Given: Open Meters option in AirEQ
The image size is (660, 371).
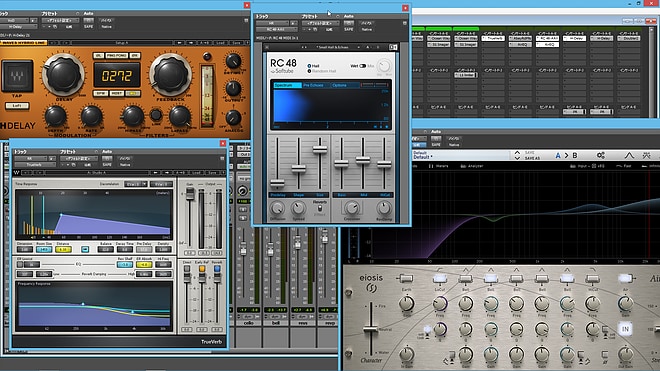Looking at the screenshot, I should [439, 166].
